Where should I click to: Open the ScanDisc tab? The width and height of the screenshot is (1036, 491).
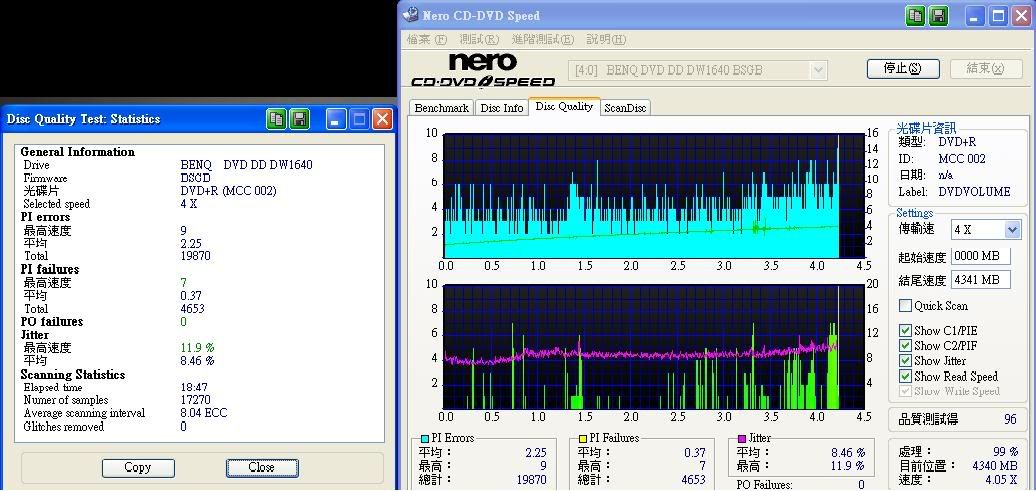pyautogui.click(x=625, y=108)
